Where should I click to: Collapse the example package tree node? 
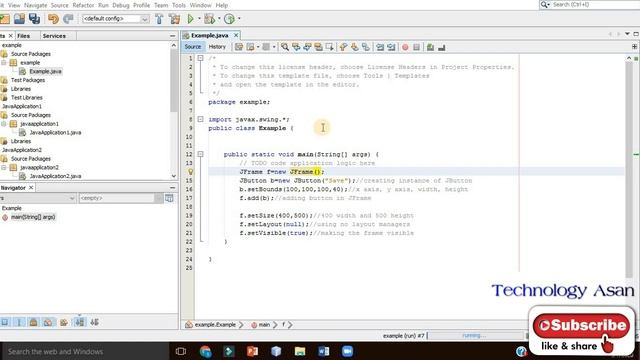coord(4,62)
